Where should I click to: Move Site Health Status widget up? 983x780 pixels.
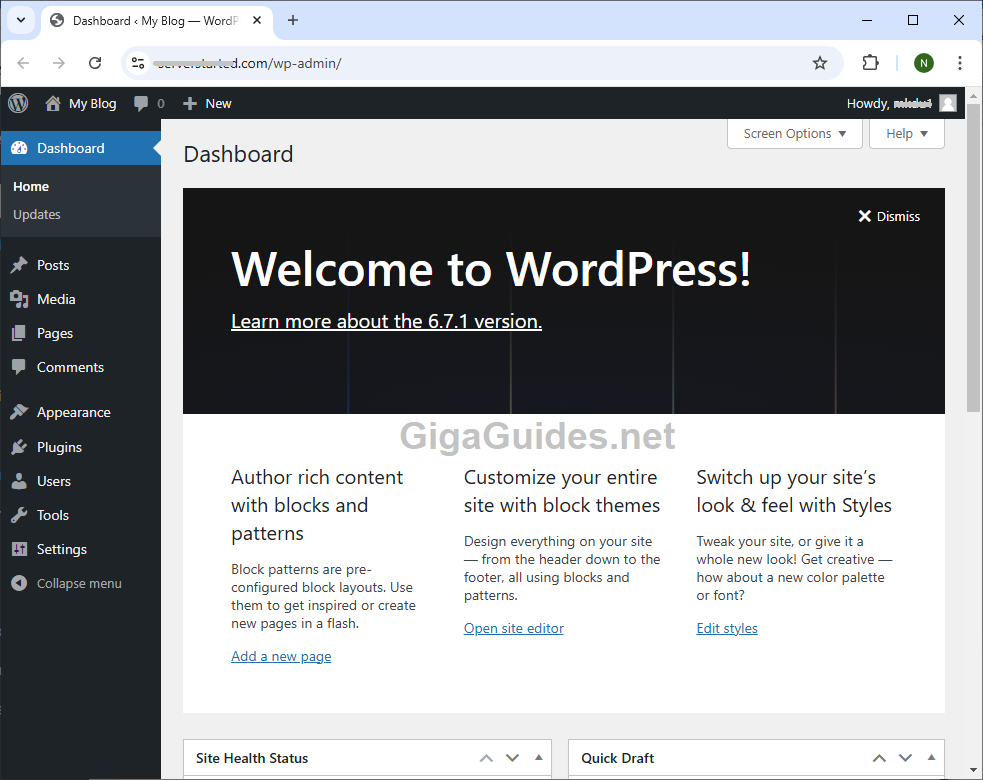486,758
